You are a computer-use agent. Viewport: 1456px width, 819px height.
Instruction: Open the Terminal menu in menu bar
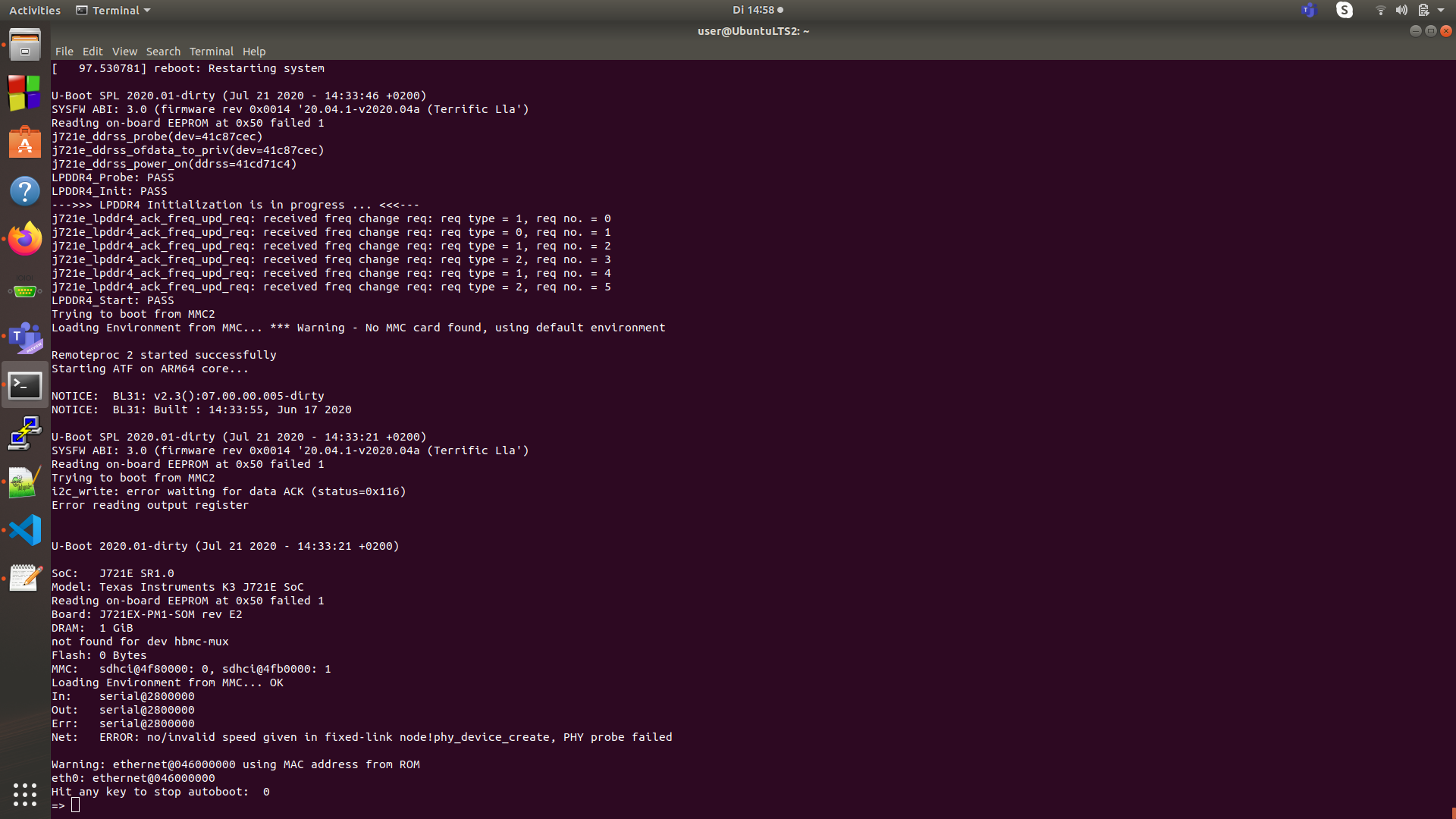coord(212,52)
